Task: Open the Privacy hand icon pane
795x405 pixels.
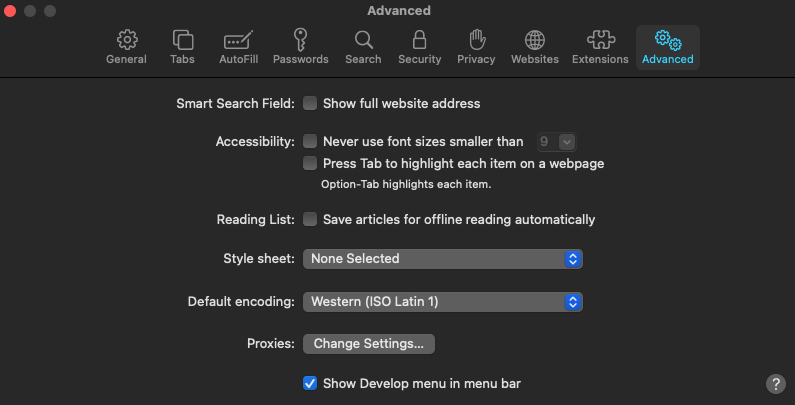Action: coord(476,48)
